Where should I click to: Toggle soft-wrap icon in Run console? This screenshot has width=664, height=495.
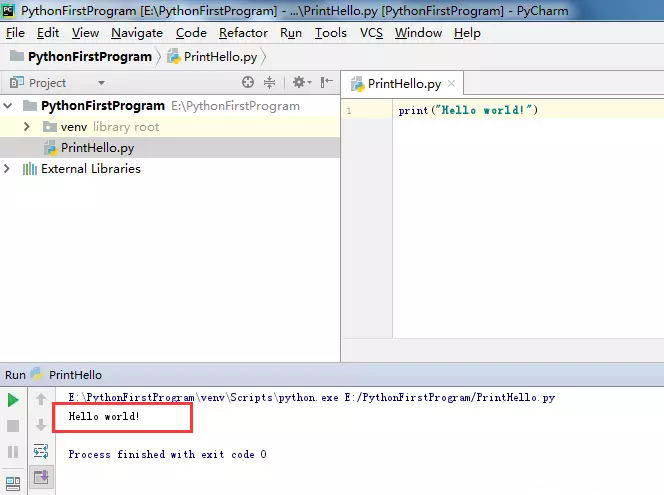pos(41,452)
